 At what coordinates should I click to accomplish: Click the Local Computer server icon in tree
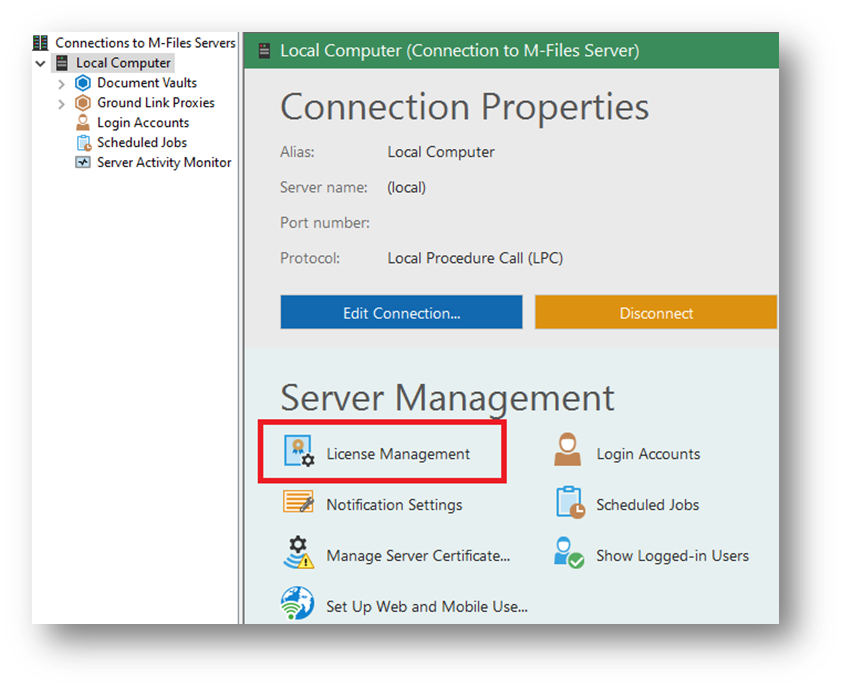coord(62,63)
